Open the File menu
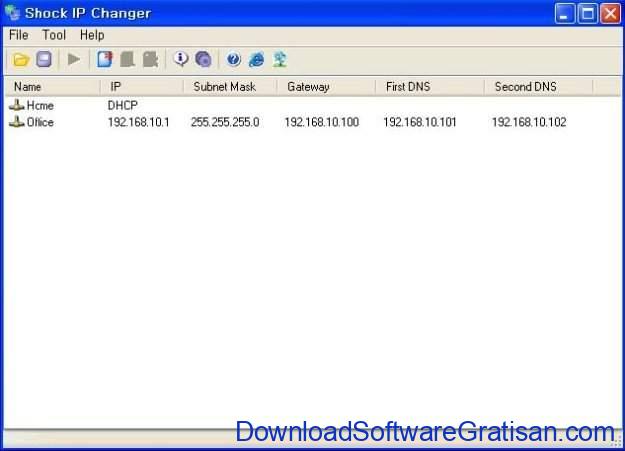Screen dimensions: 625x451 [18, 35]
